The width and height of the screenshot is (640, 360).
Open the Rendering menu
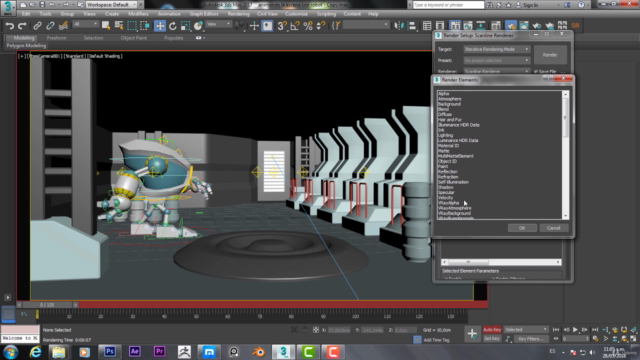click(238, 14)
